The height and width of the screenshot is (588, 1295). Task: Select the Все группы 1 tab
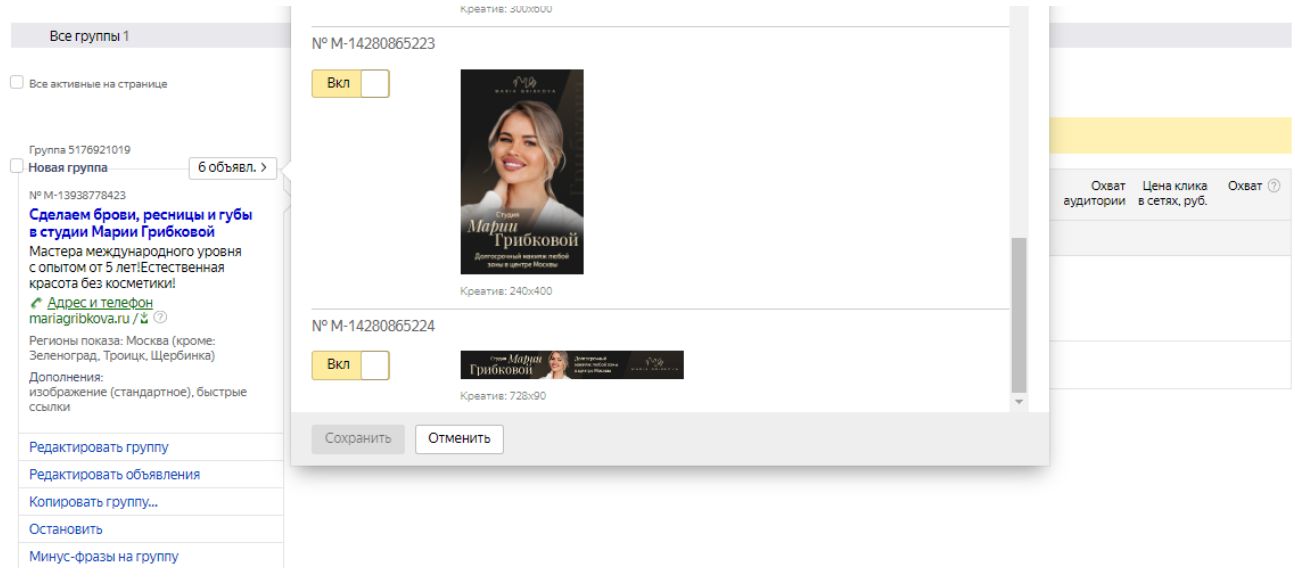point(89,37)
